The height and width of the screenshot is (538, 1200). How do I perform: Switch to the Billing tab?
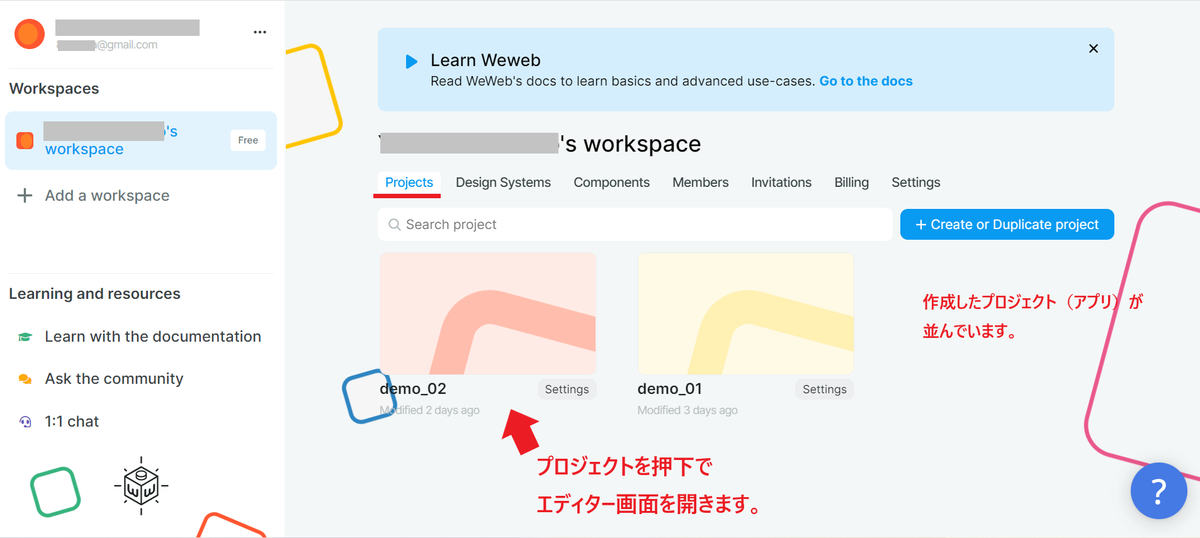[x=851, y=182]
